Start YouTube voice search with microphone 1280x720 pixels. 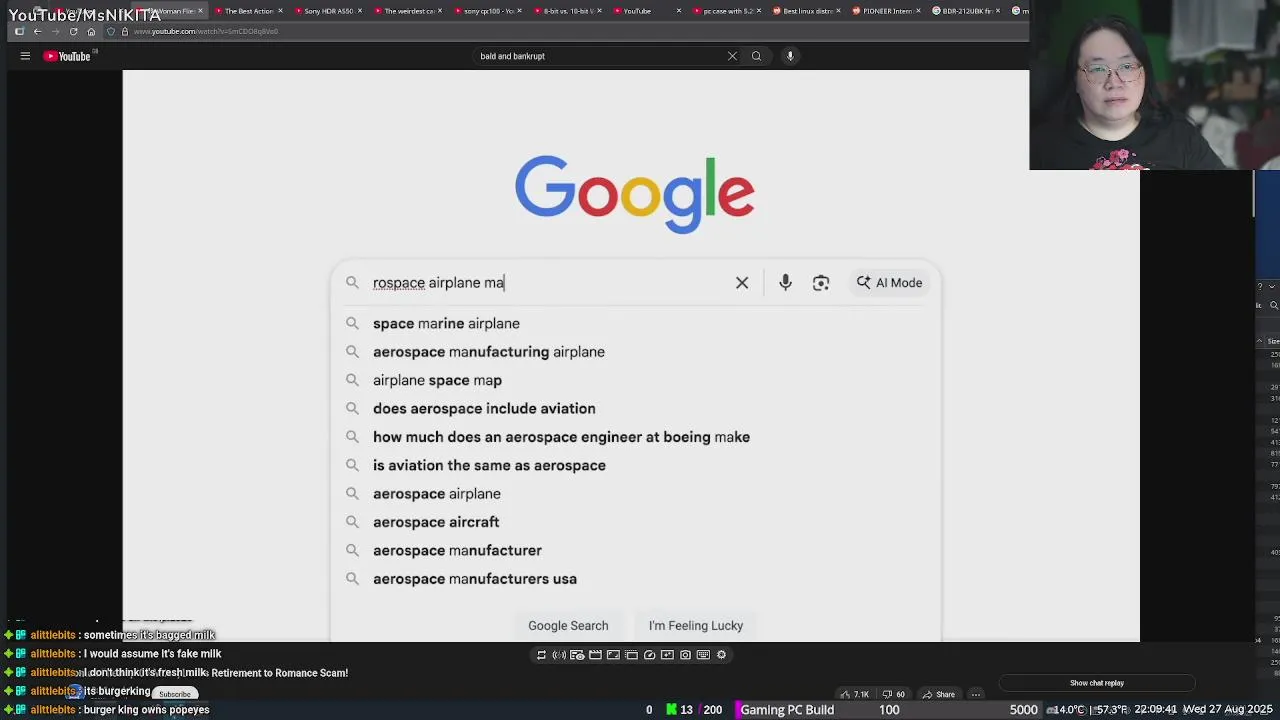(790, 56)
